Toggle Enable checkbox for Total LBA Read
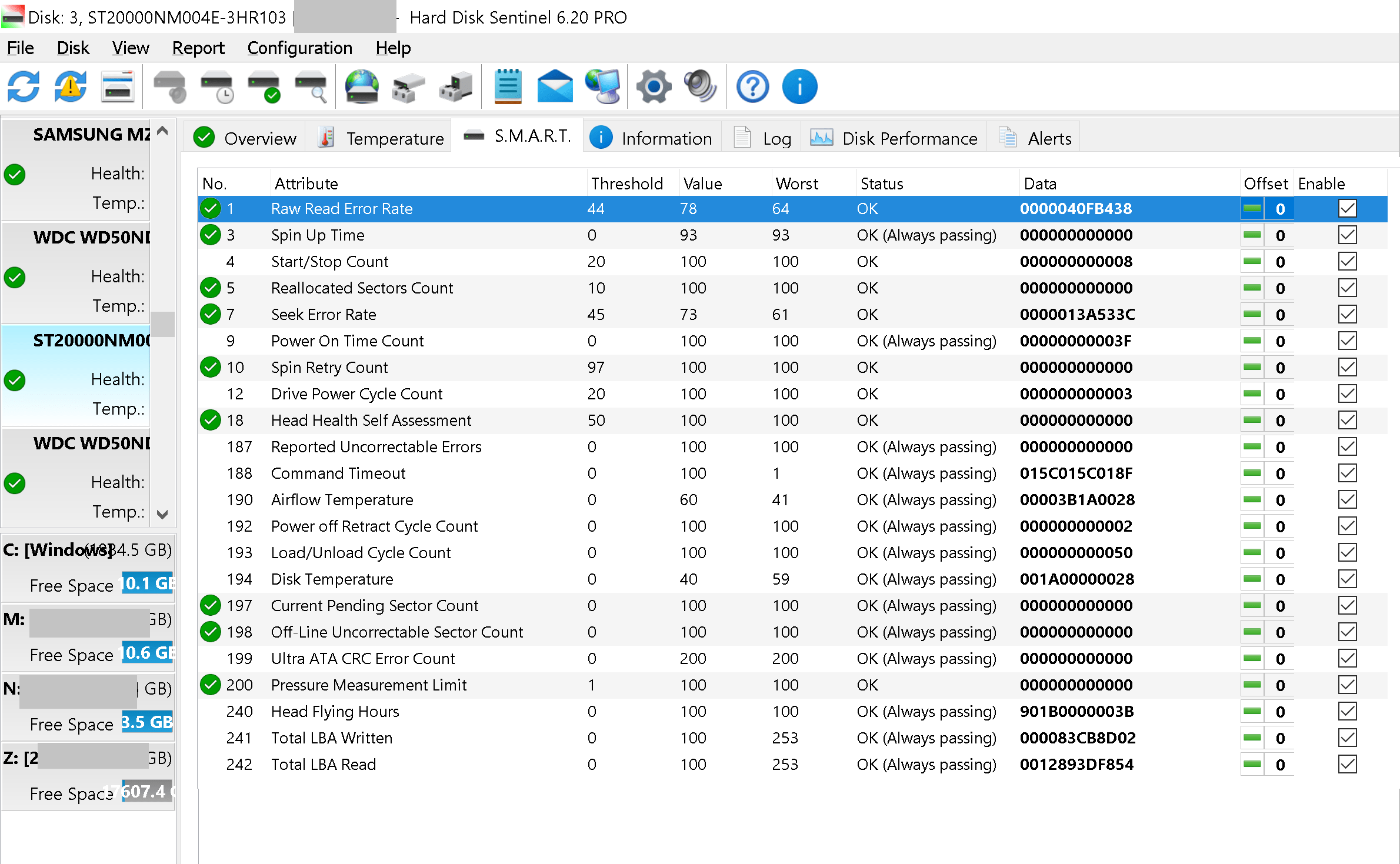 click(1347, 765)
